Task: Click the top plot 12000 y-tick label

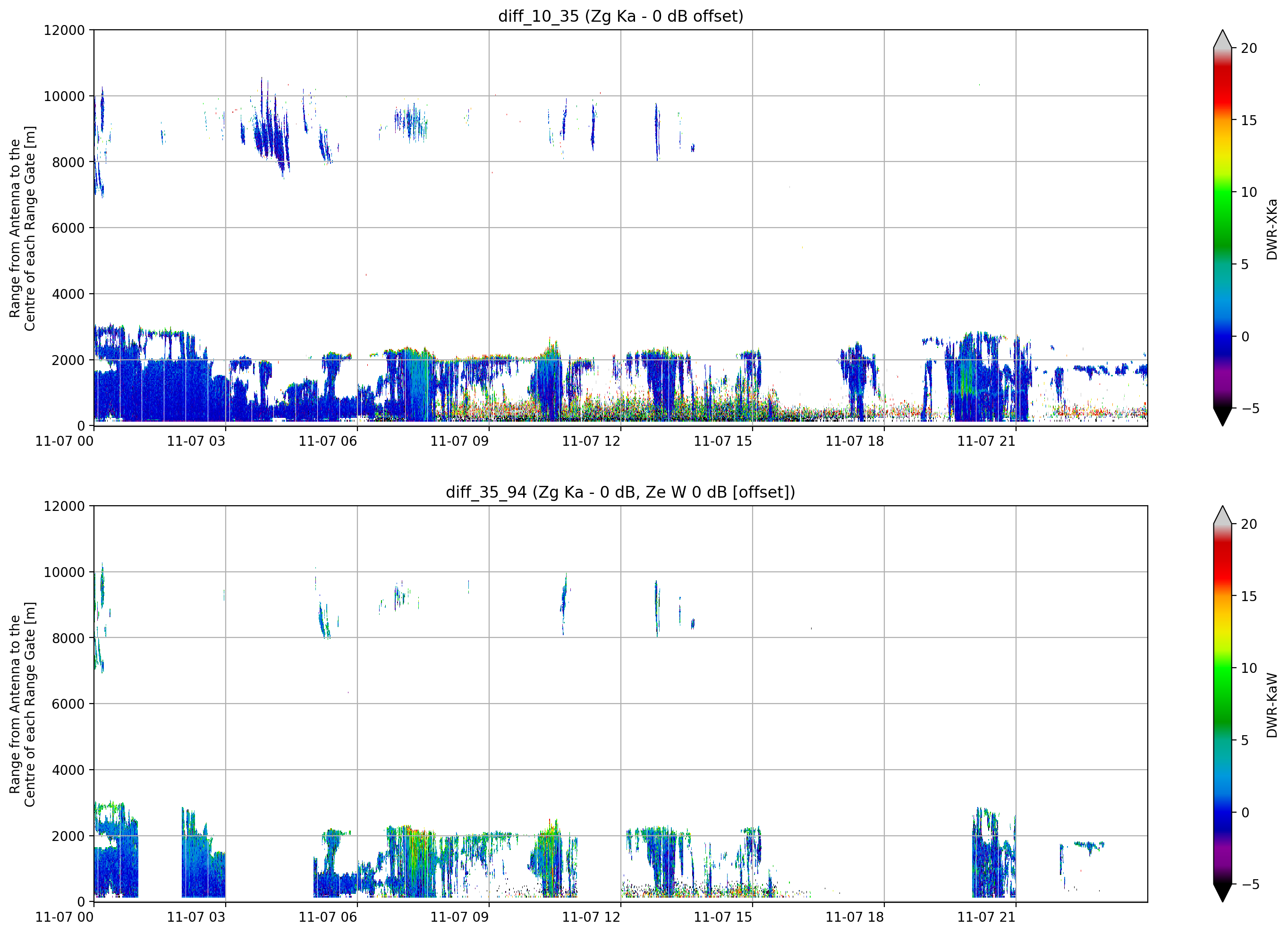Action: click(64, 30)
